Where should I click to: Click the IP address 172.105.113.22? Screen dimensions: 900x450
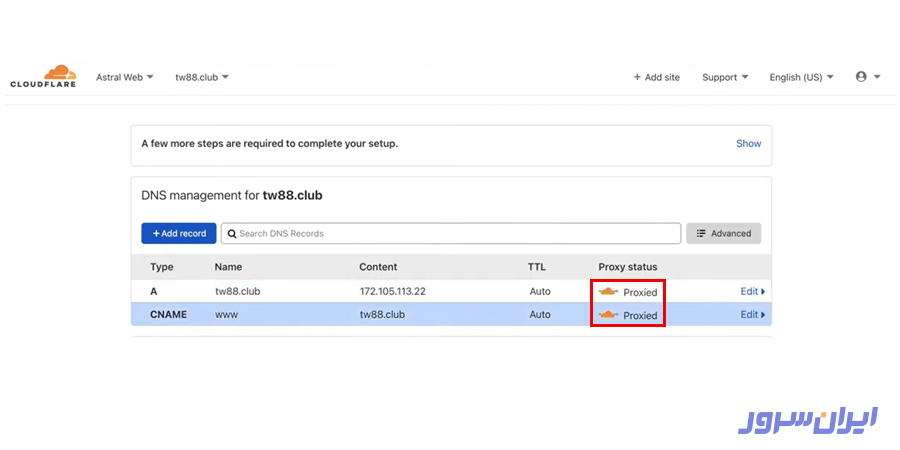coord(393,292)
